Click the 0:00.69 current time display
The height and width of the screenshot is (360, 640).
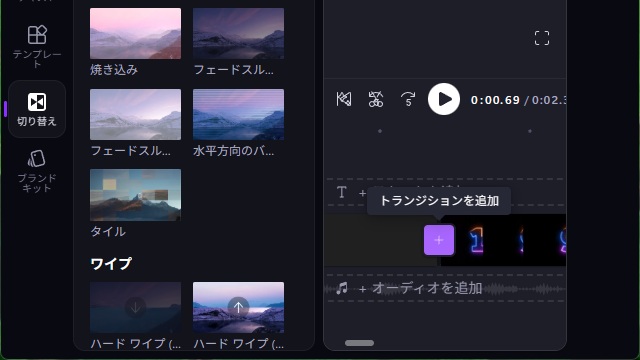click(495, 100)
